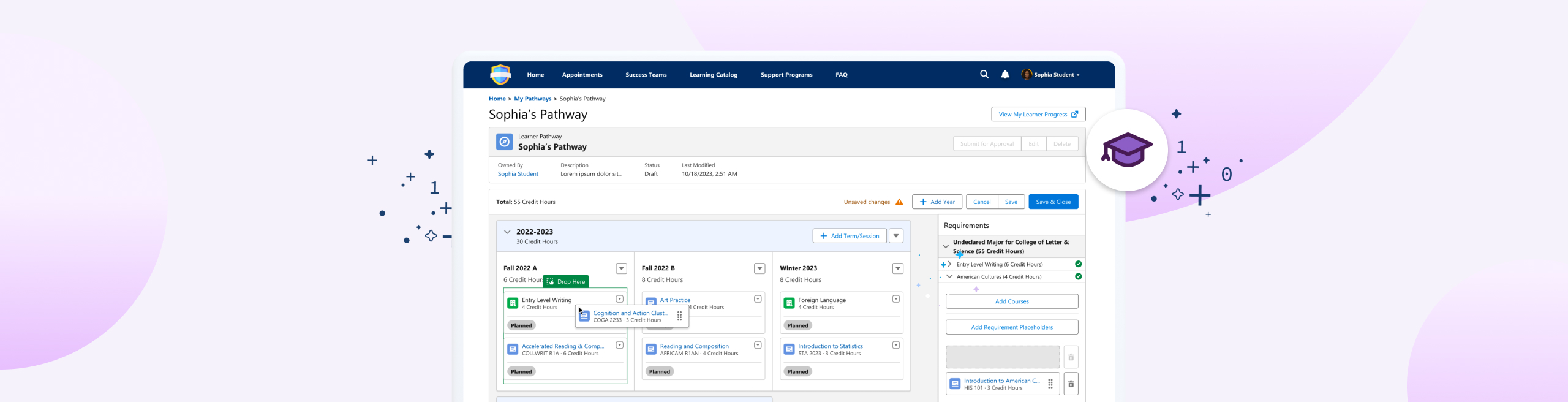Click the Introduction to Statistics course icon

coord(789,349)
